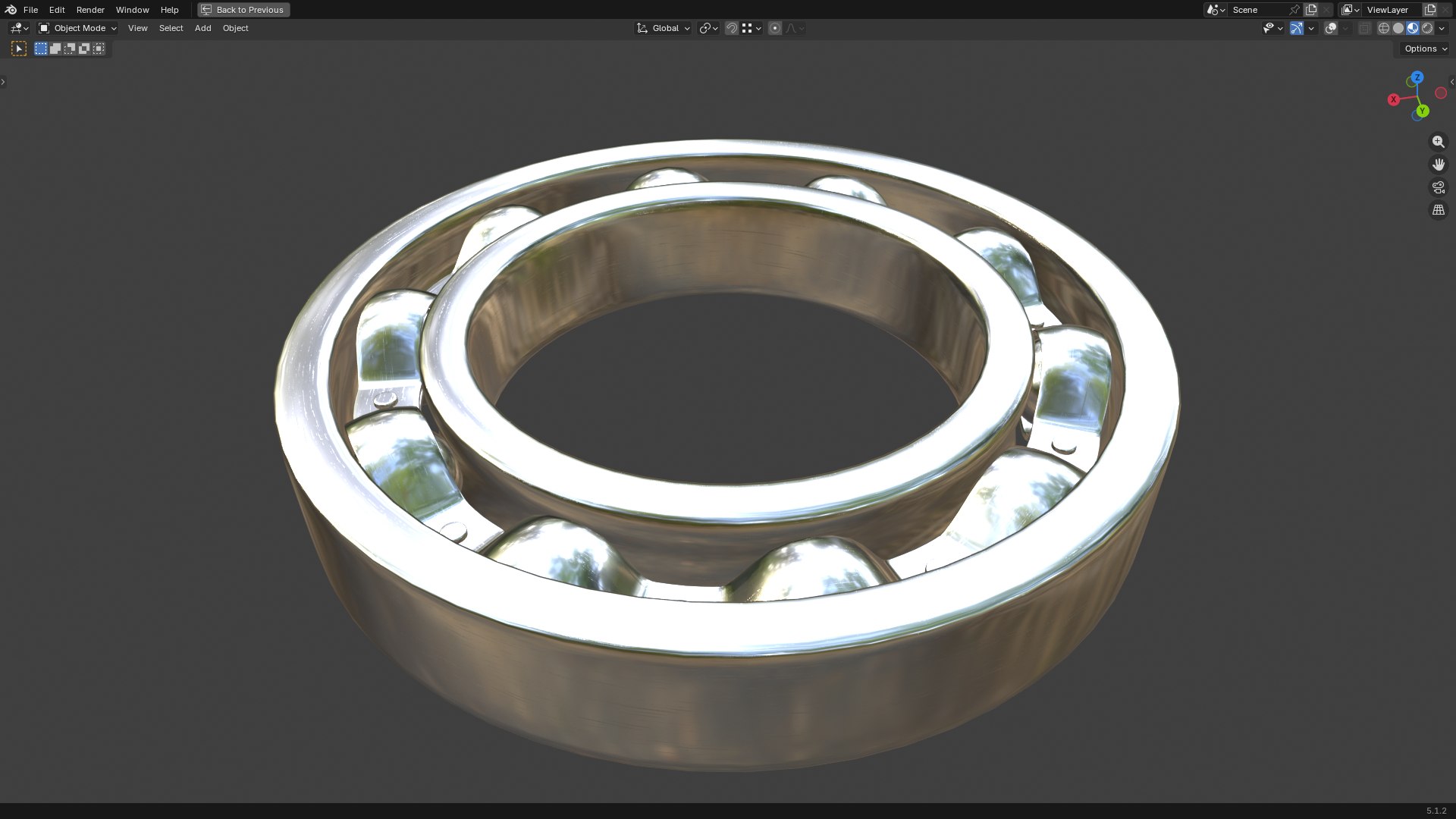Click the Blender logo icon
The height and width of the screenshot is (819, 1456).
pyautogui.click(x=11, y=10)
